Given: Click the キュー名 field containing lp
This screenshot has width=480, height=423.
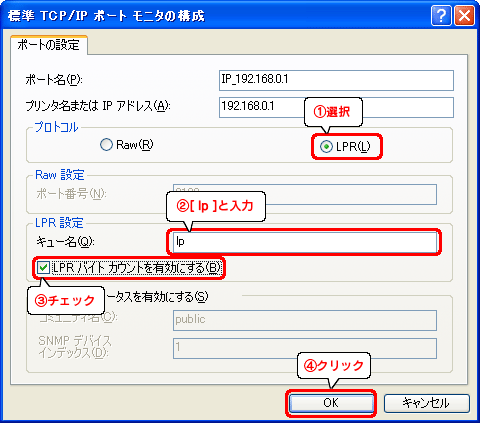Looking at the screenshot, I should pos(305,242).
